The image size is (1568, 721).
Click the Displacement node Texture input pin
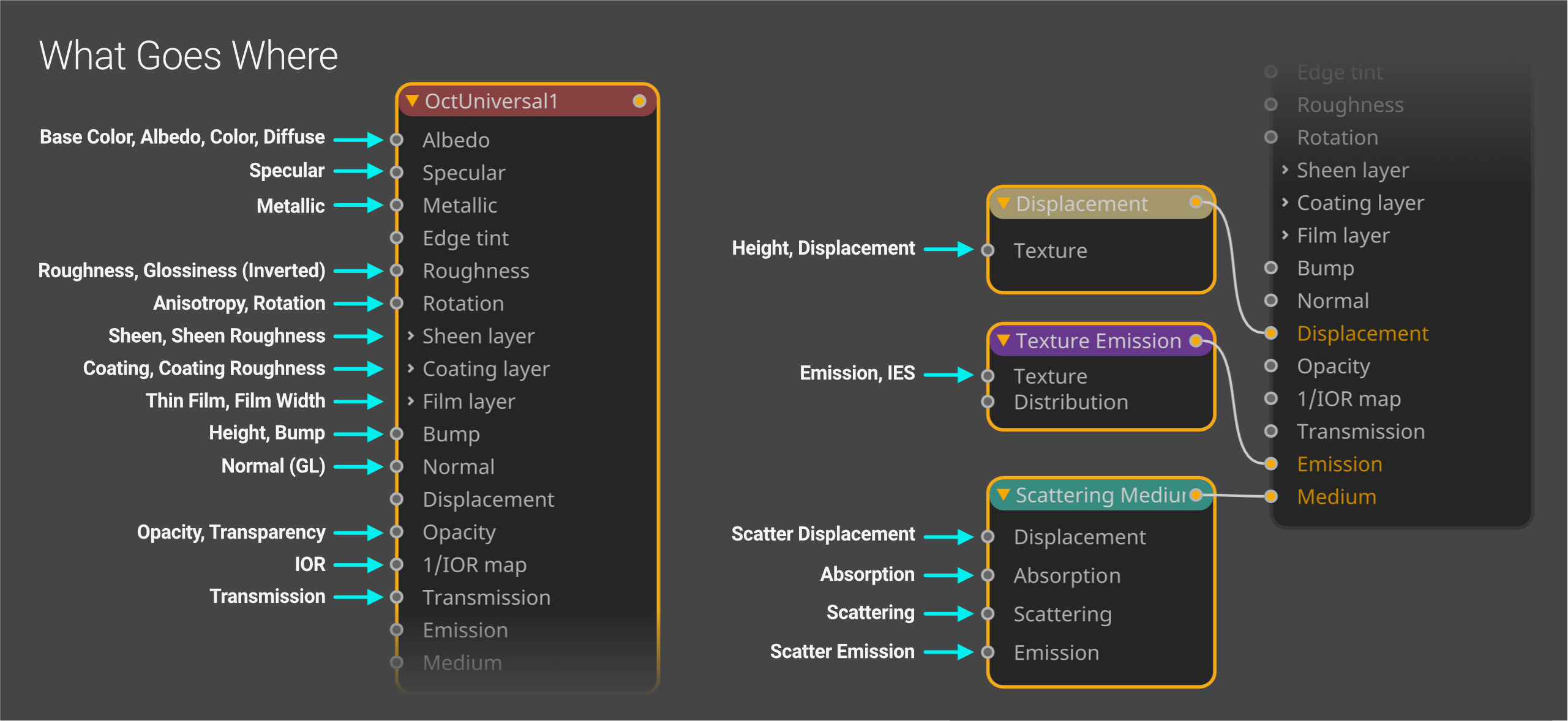988,250
